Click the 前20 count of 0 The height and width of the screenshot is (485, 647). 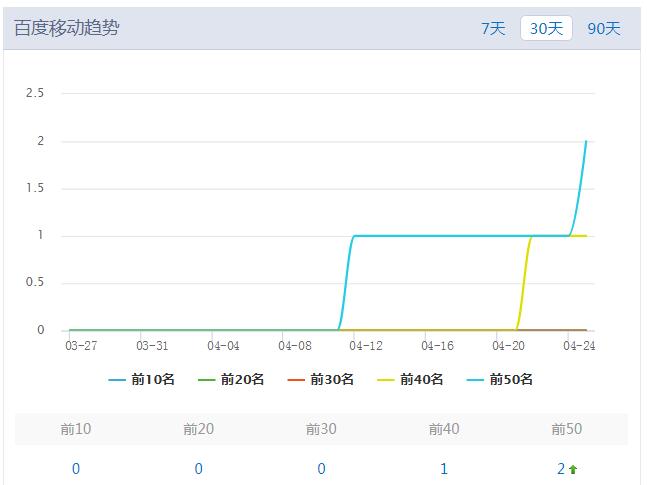click(x=199, y=468)
